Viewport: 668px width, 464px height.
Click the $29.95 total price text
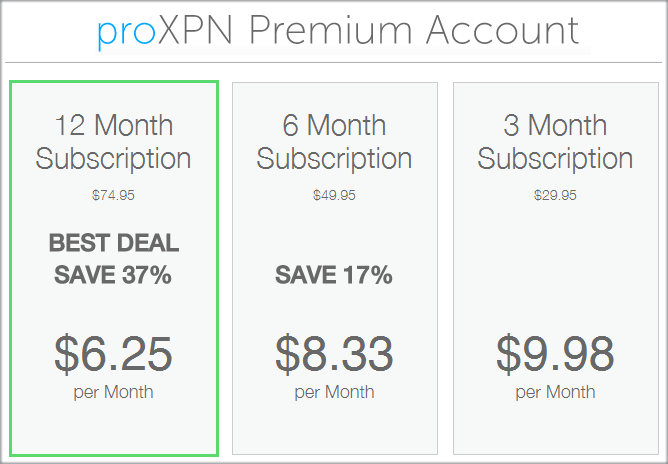(x=555, y=195)
